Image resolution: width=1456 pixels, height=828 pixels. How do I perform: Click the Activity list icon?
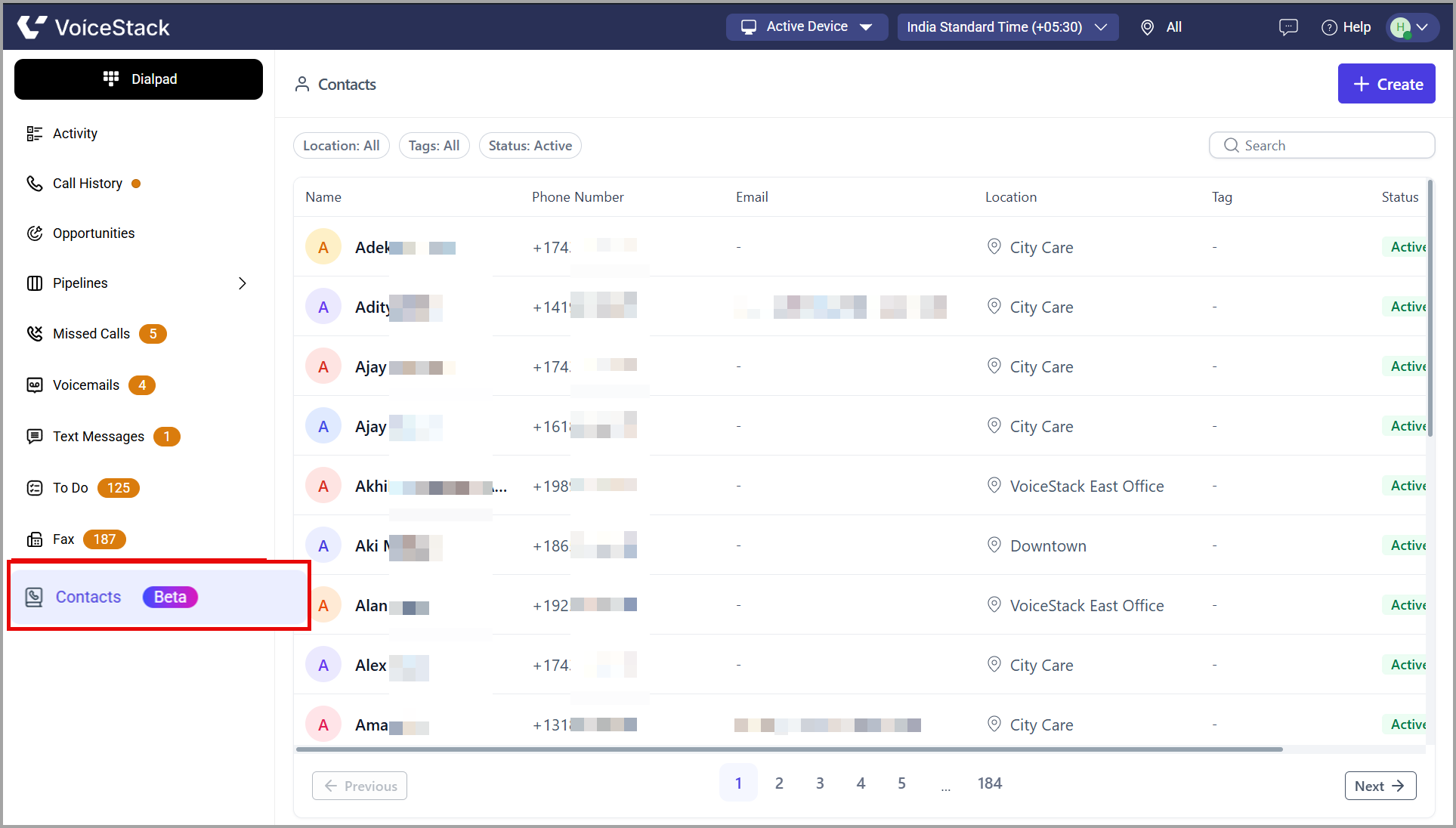click(x=35, y=134)
